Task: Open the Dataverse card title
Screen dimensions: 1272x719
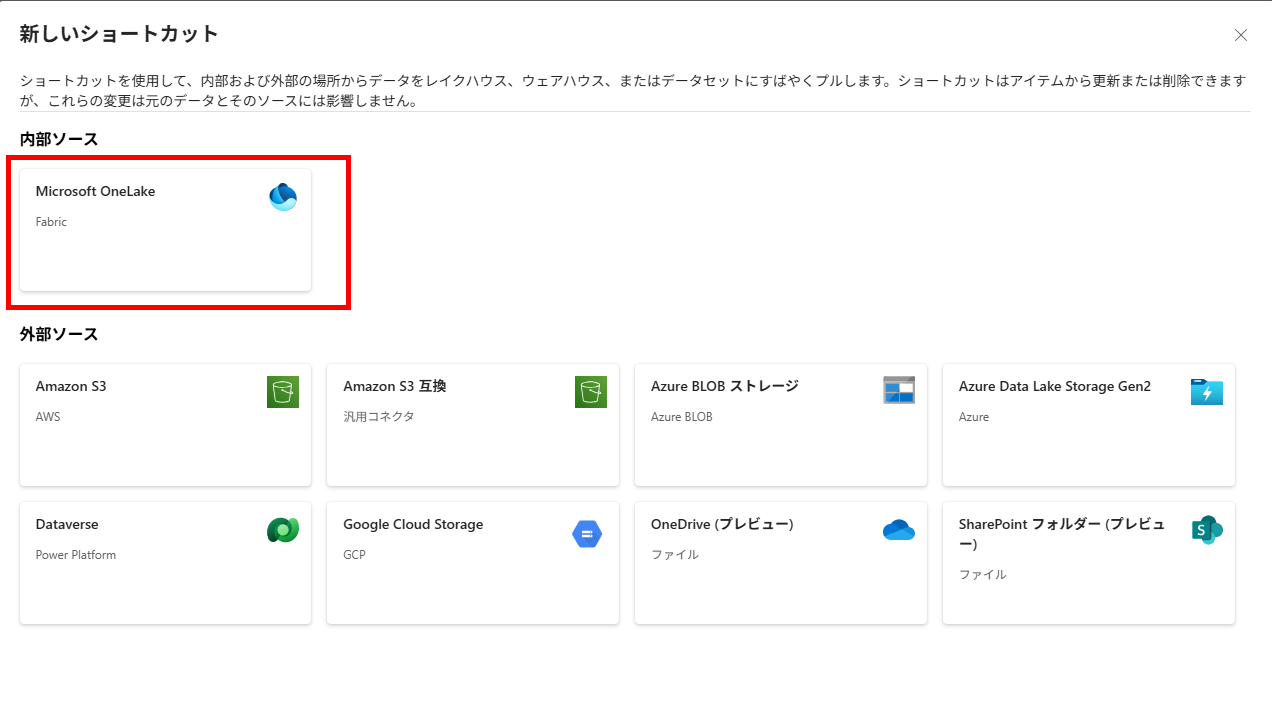Action: click(x=67, y=524)
